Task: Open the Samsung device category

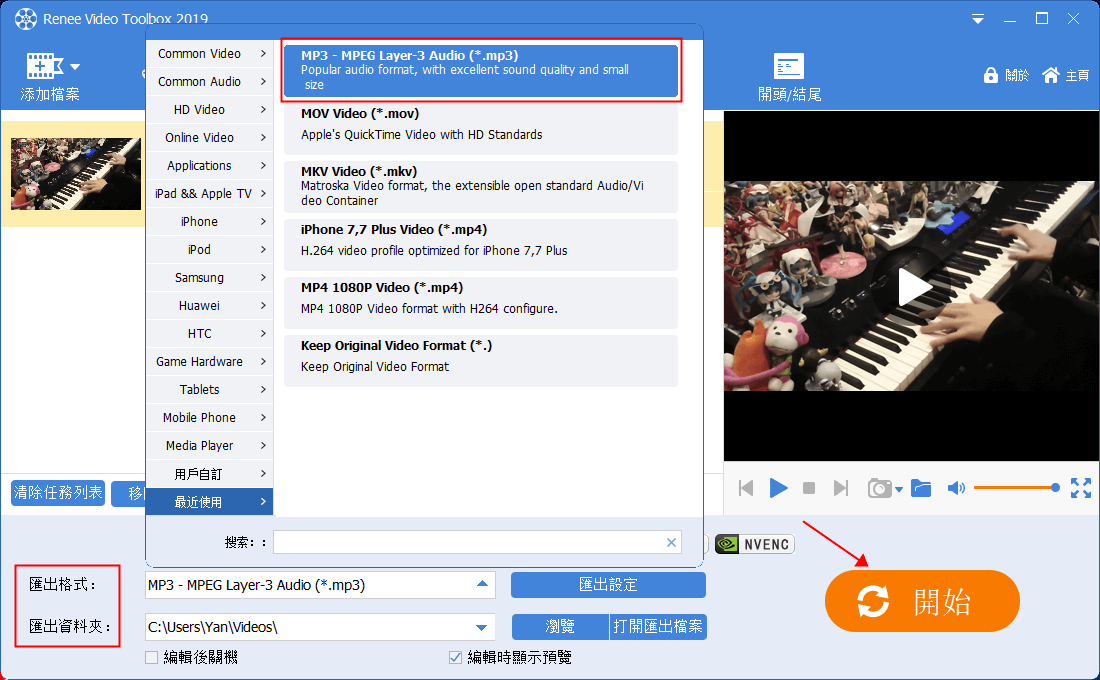Action: pos(210,278)
